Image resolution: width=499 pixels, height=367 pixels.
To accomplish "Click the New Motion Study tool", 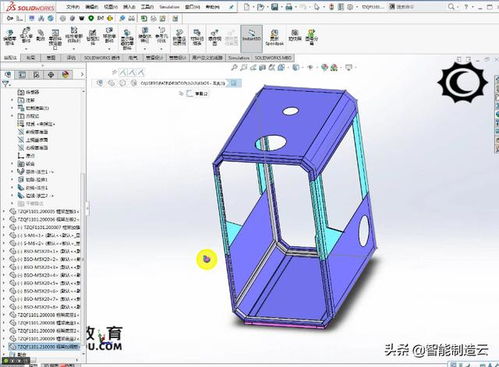I will click(179, 37).
